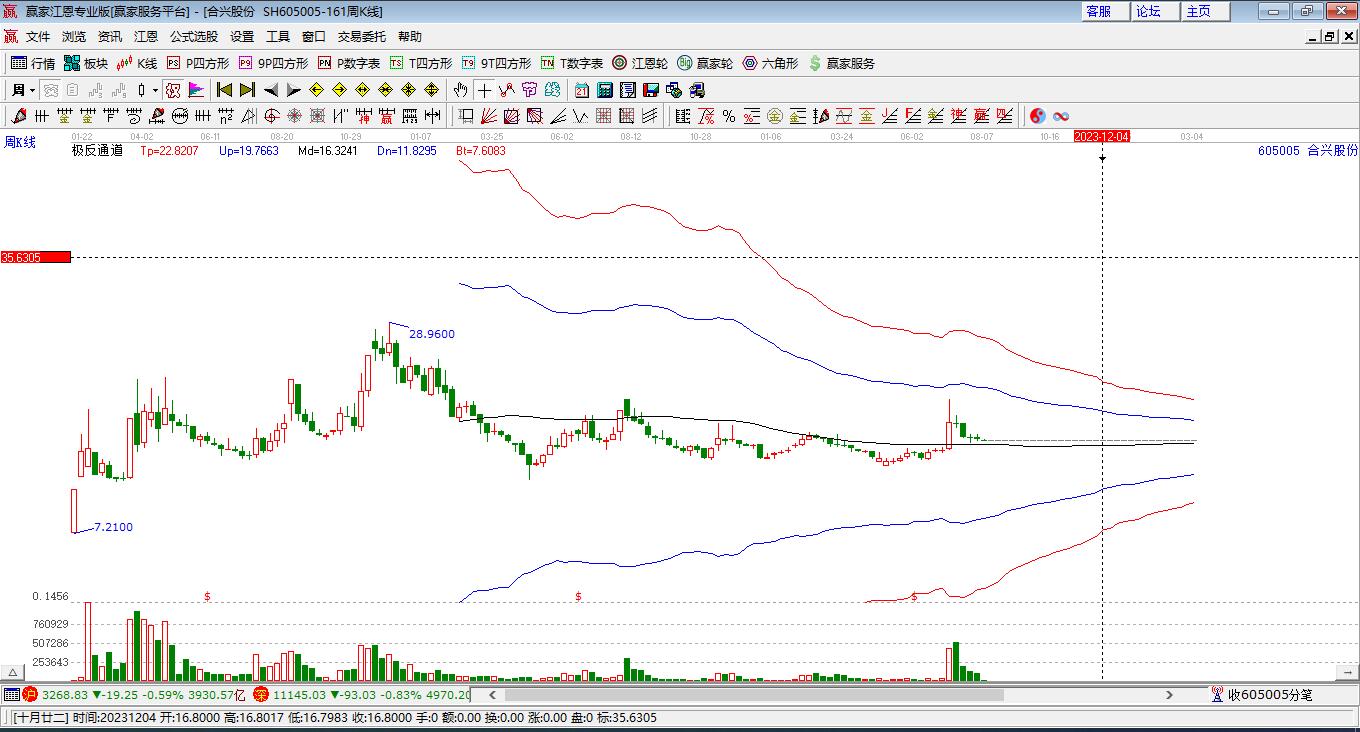Toggle the 板块 sector view button

coord(85,63)
